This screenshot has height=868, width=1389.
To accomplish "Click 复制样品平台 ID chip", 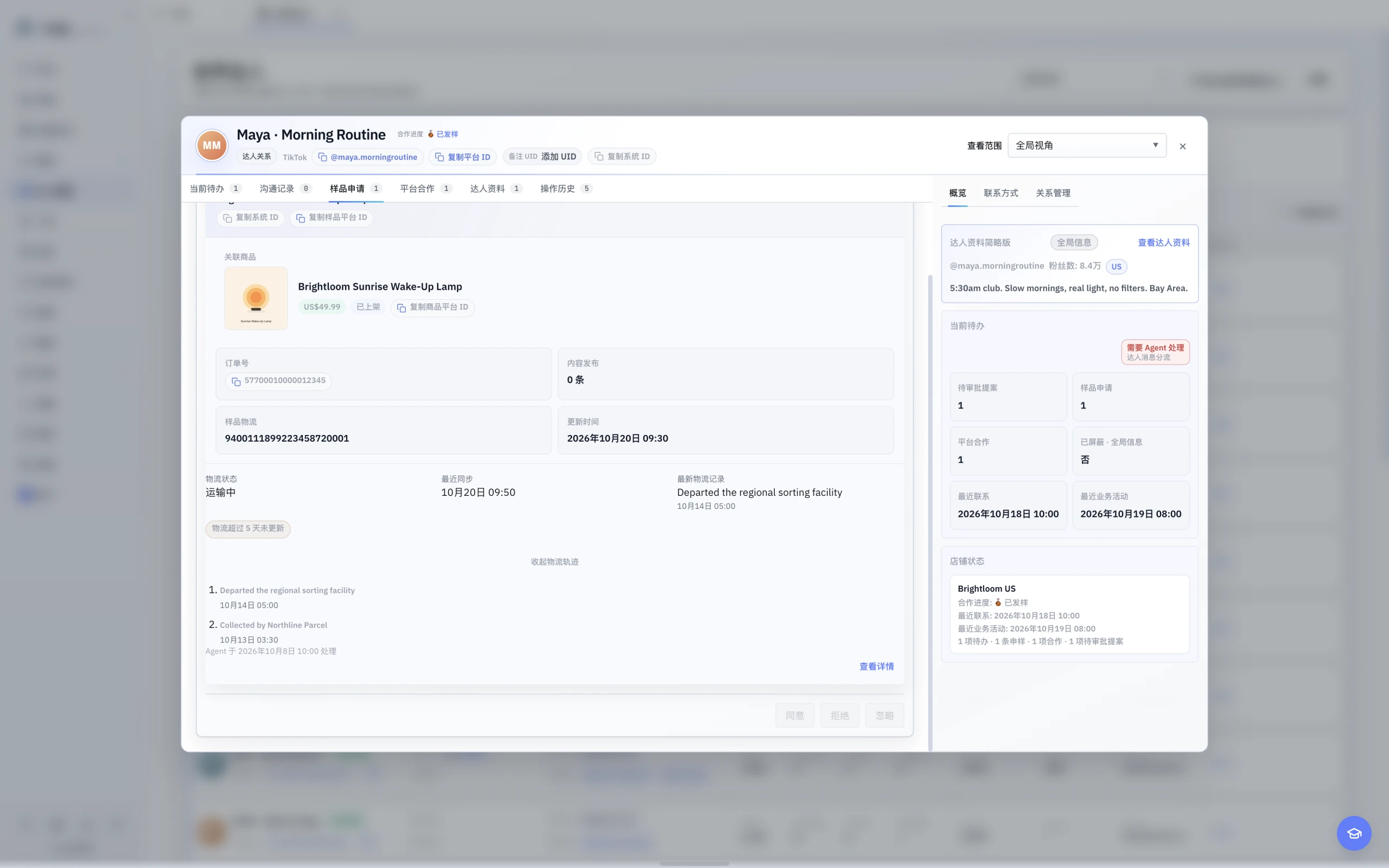I will [332, 218].
